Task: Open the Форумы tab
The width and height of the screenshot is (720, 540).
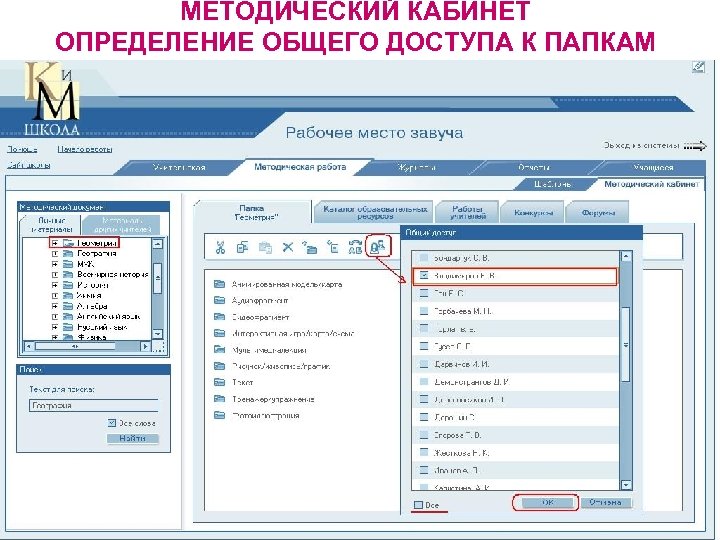Action: coord(598,213)
